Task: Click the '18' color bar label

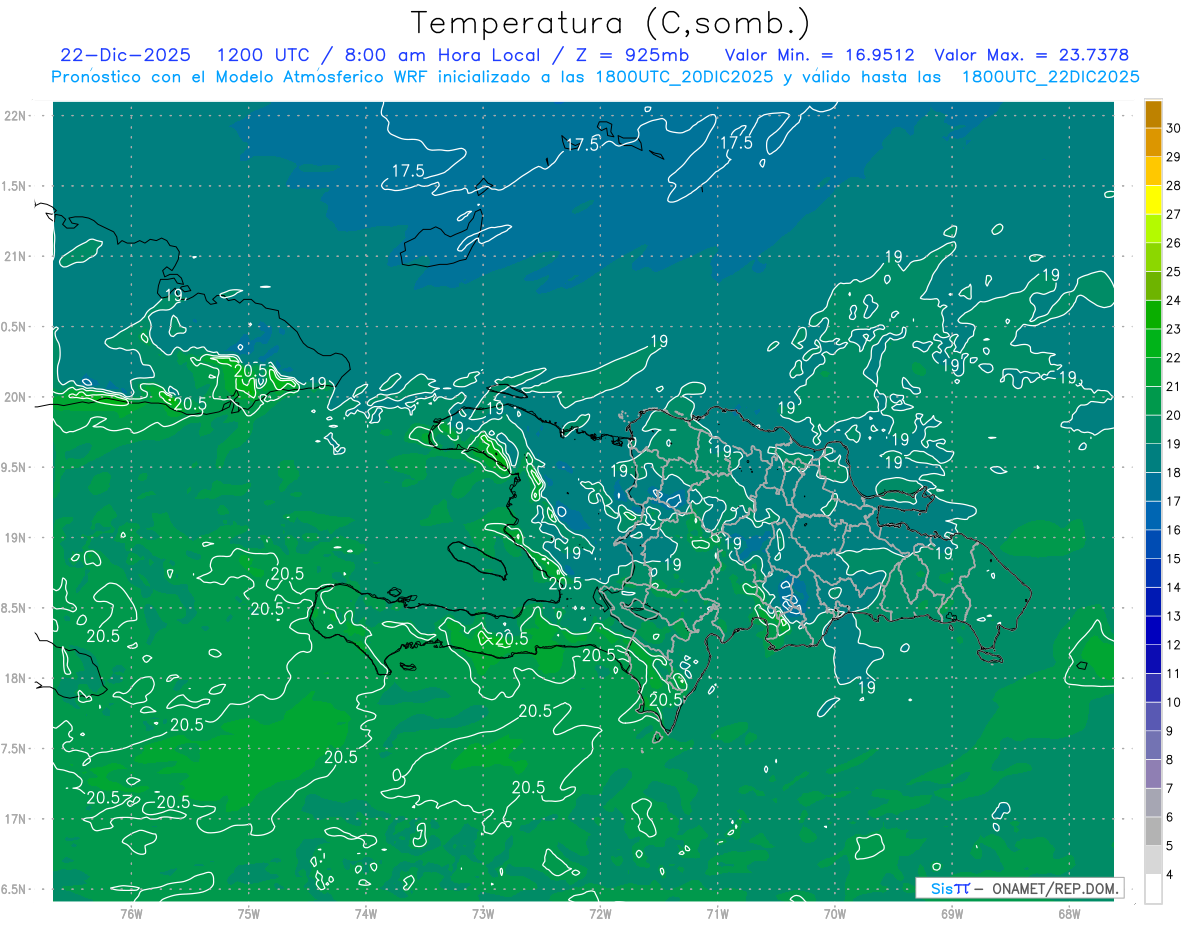Action: [1174, 473]
